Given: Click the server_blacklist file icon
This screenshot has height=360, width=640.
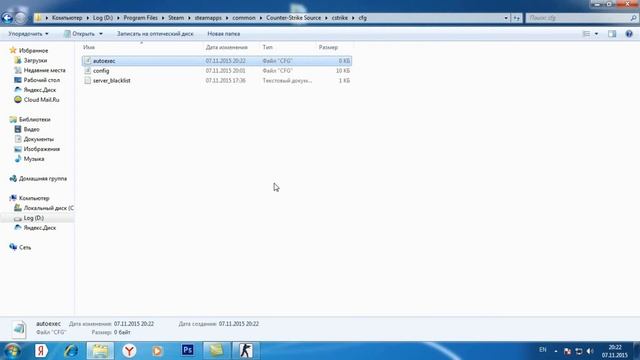Looking at the screenshot, I should pos(87,80).
